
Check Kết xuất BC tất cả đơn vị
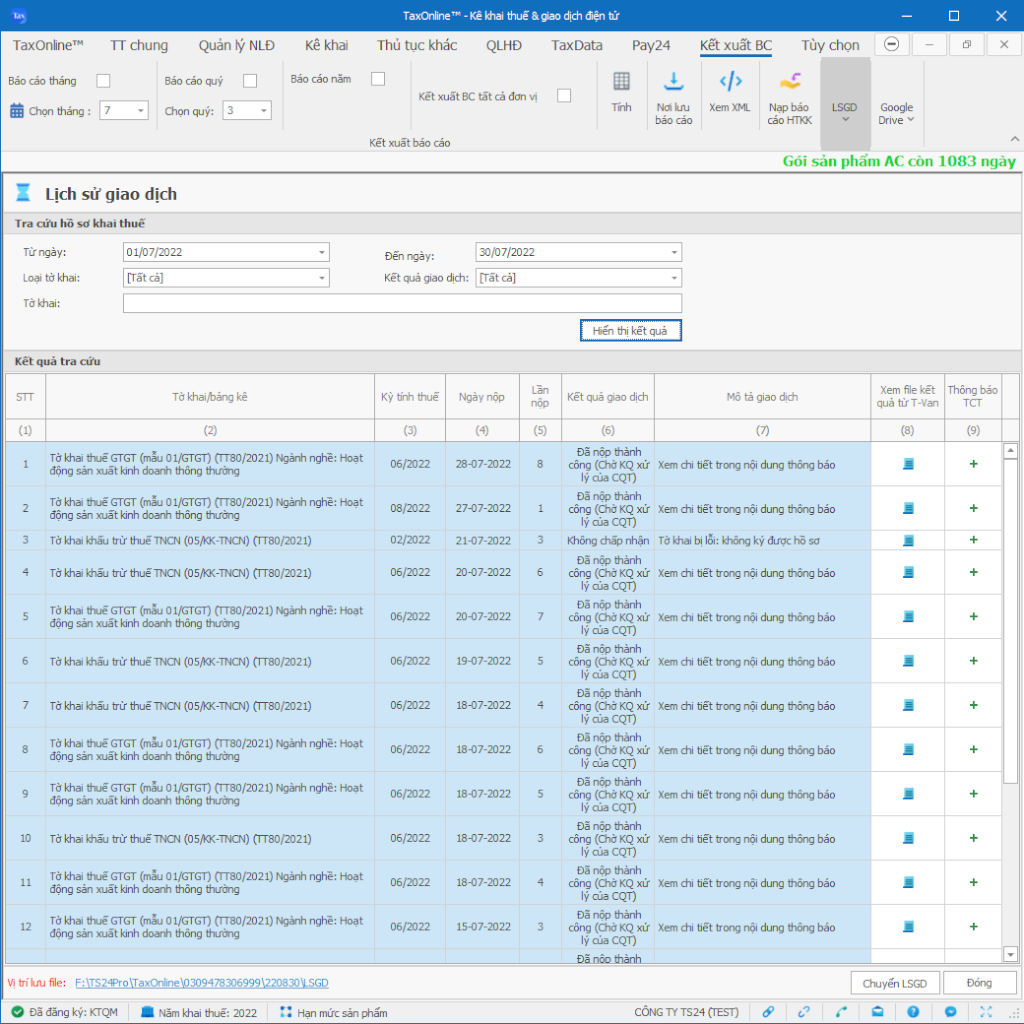click(564, 96)
